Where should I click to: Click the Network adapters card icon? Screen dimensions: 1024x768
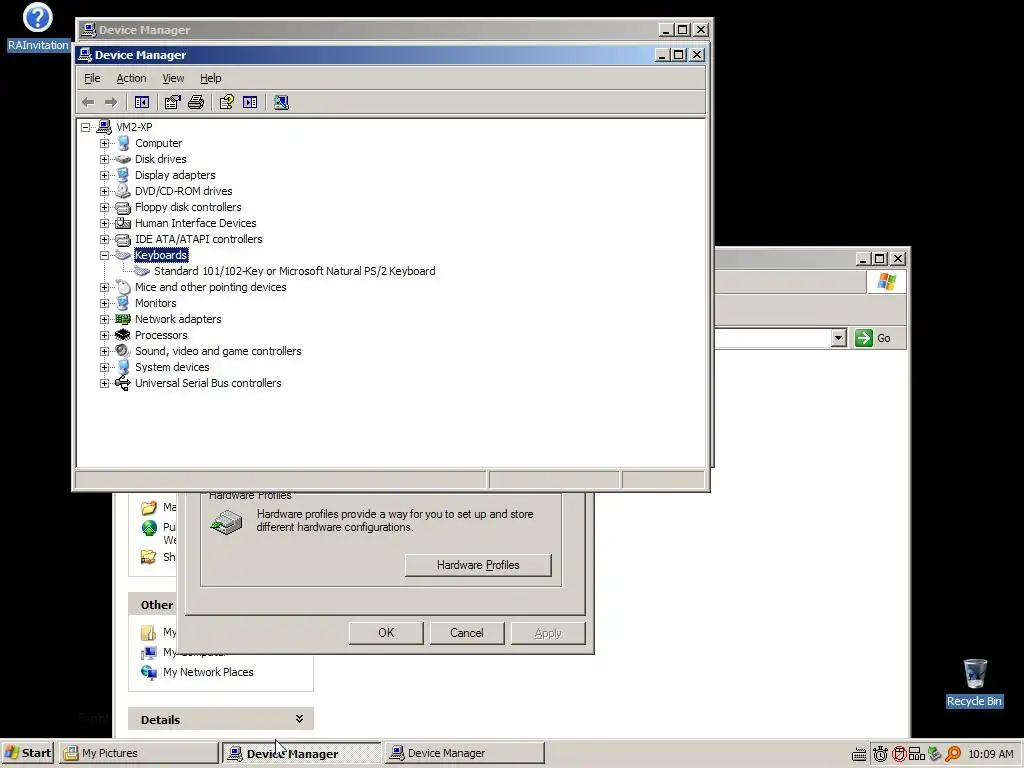123,319
